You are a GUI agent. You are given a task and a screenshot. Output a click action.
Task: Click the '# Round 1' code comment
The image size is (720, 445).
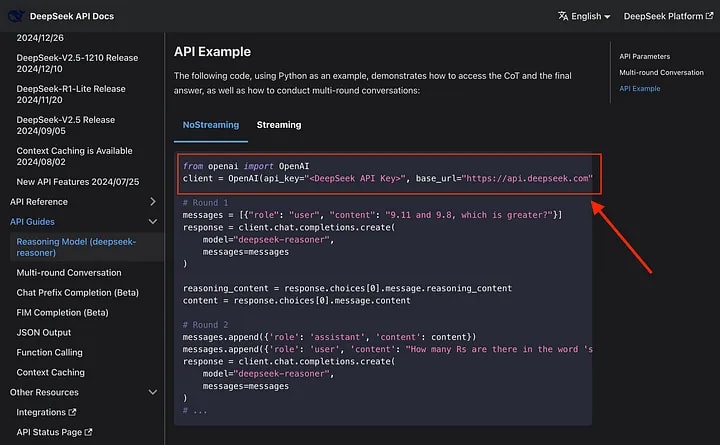pos(205,203)
